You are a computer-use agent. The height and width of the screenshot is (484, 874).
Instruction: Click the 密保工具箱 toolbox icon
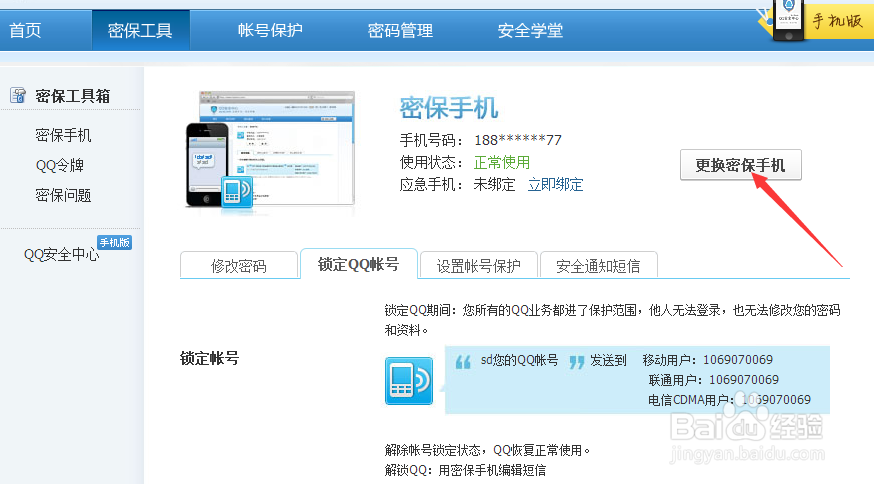[18, 95]
